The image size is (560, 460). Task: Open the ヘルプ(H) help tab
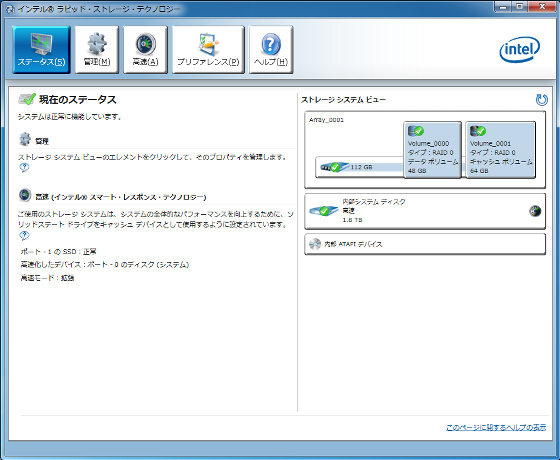tap(271, 50)
